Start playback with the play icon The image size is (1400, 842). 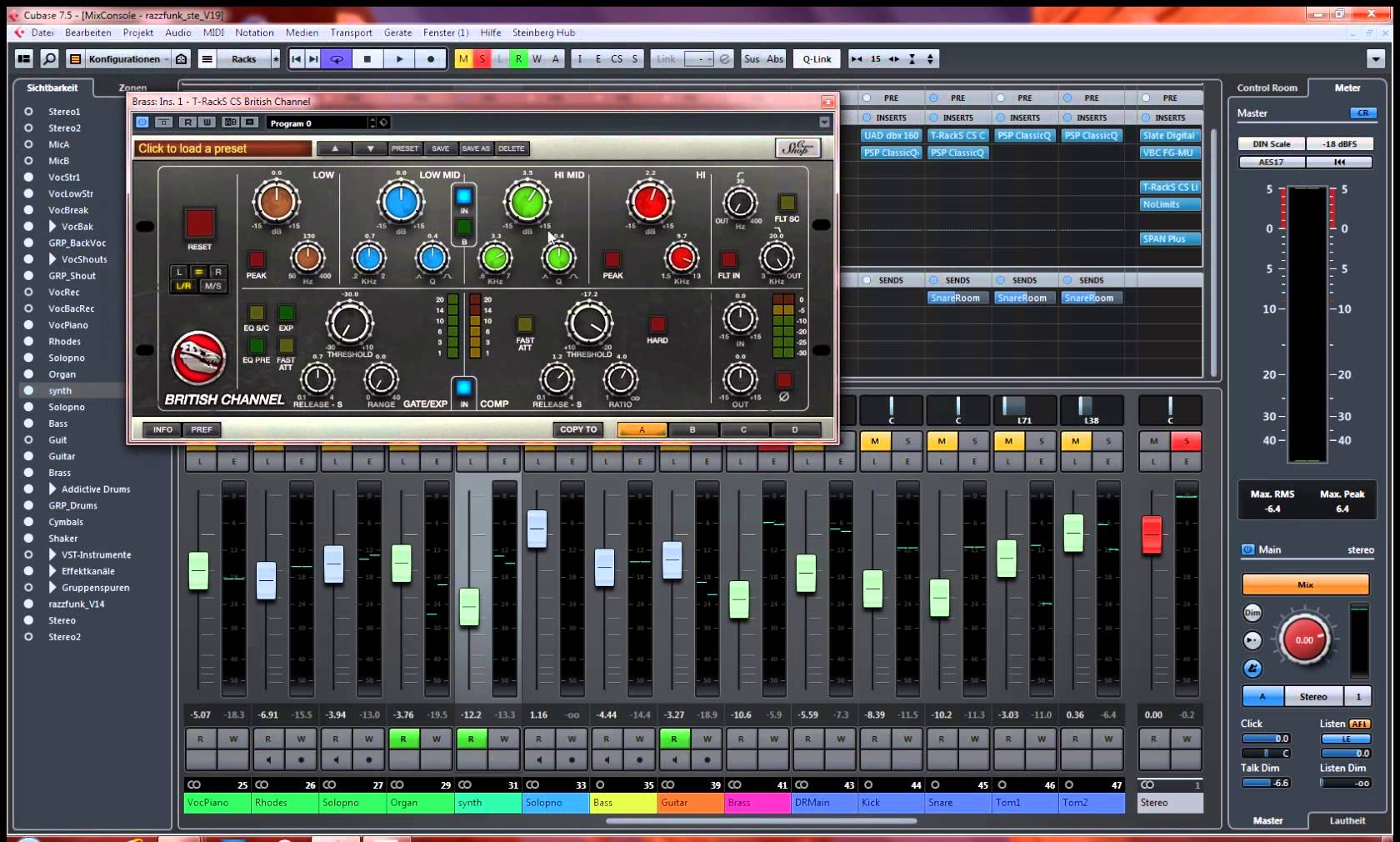400,58
